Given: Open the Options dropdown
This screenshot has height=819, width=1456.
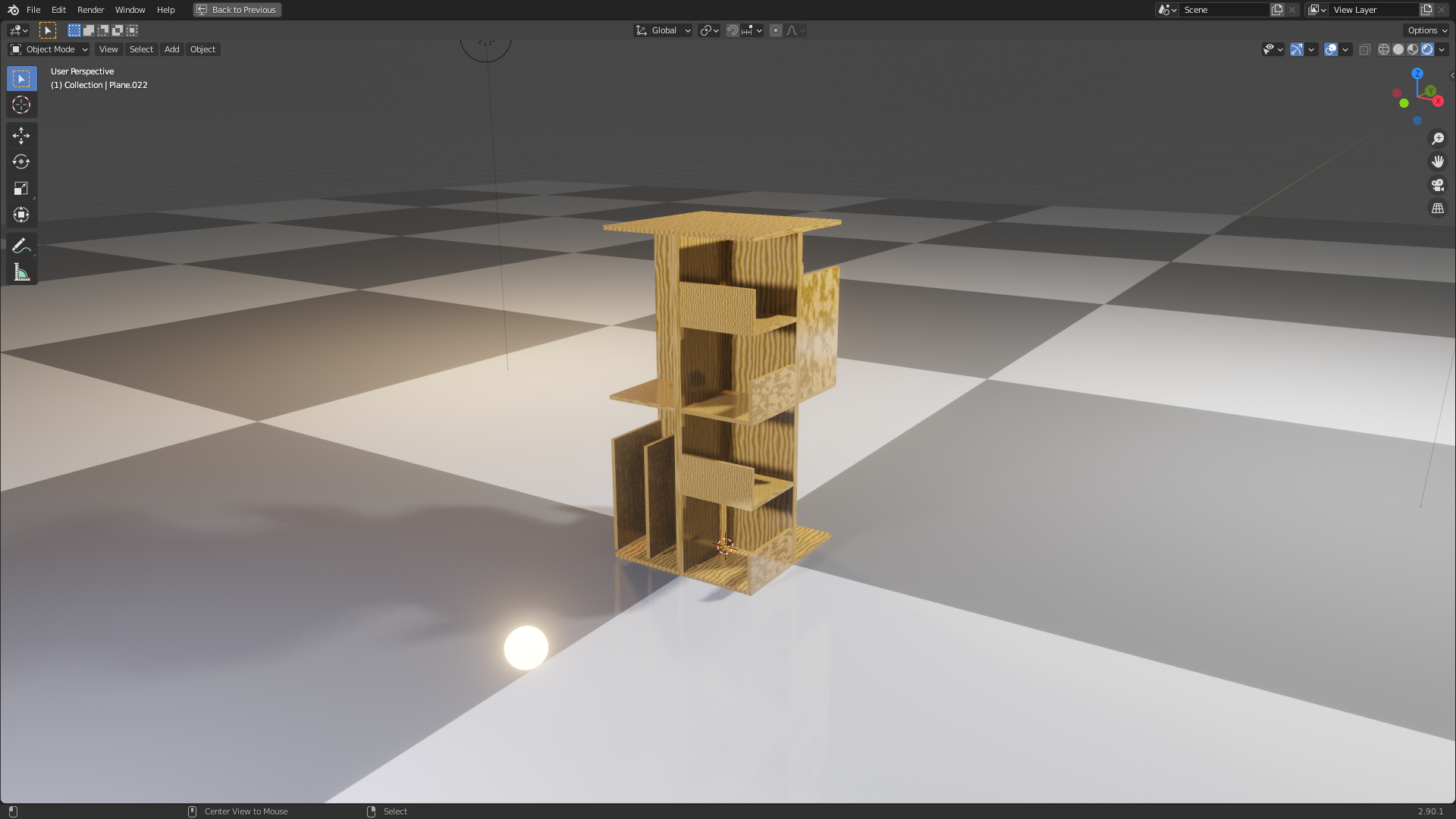Looking at the screenshot, I should (x=1426, y=30).
